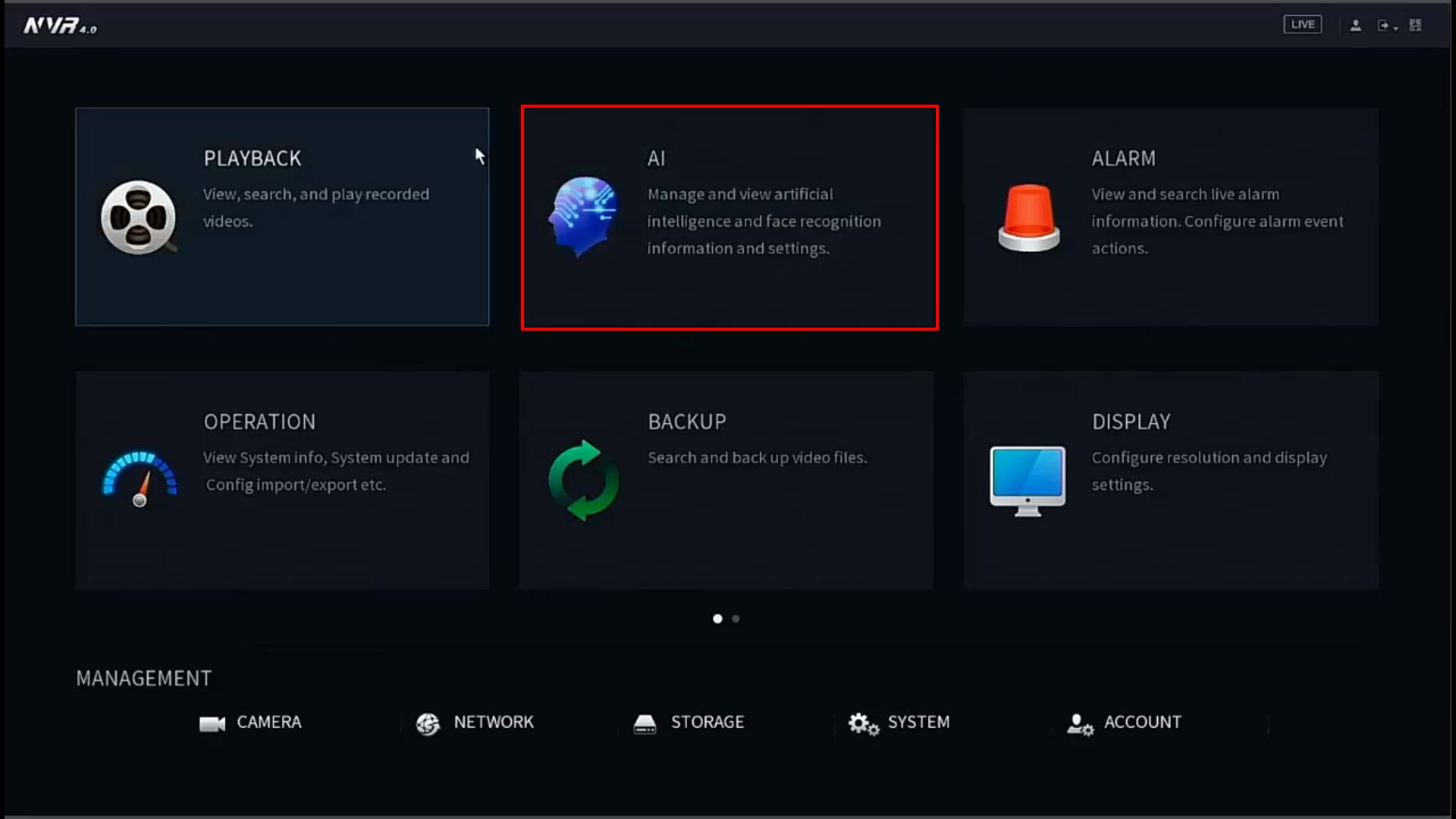Image resolution: width=1456 pixels, height=819 pixels.
Task: Click the AI brain head icon
Action: pos(582,217)
